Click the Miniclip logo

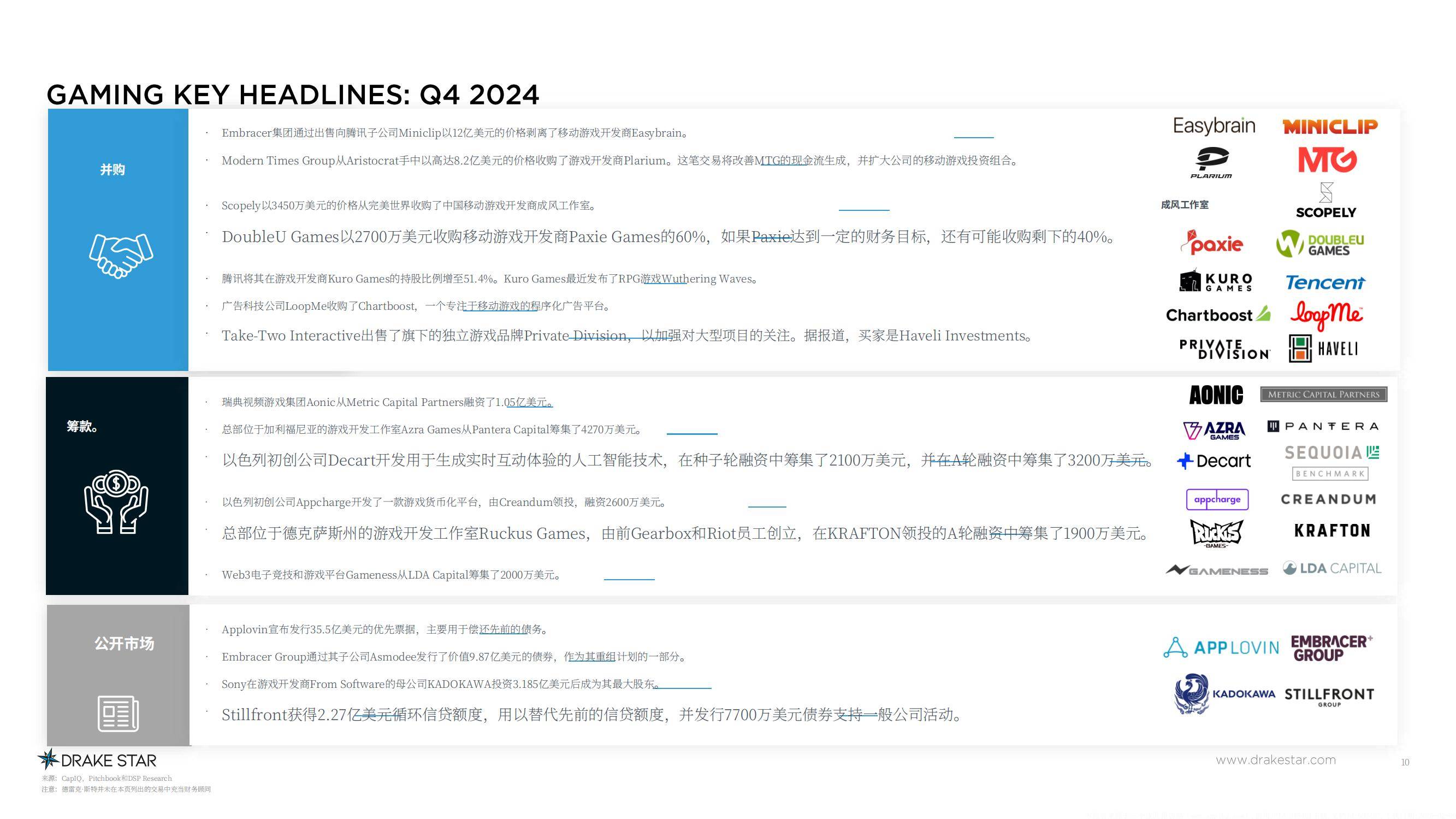pos(1330,126)
